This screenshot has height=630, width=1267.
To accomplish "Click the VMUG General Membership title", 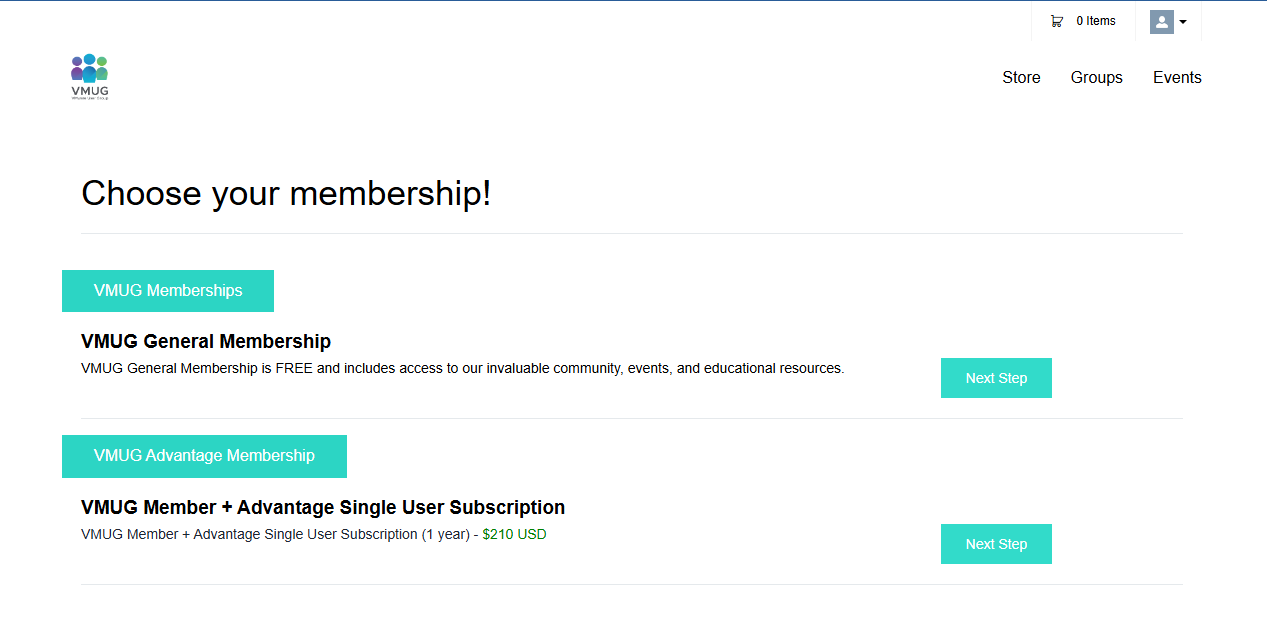I will [206, 341].
